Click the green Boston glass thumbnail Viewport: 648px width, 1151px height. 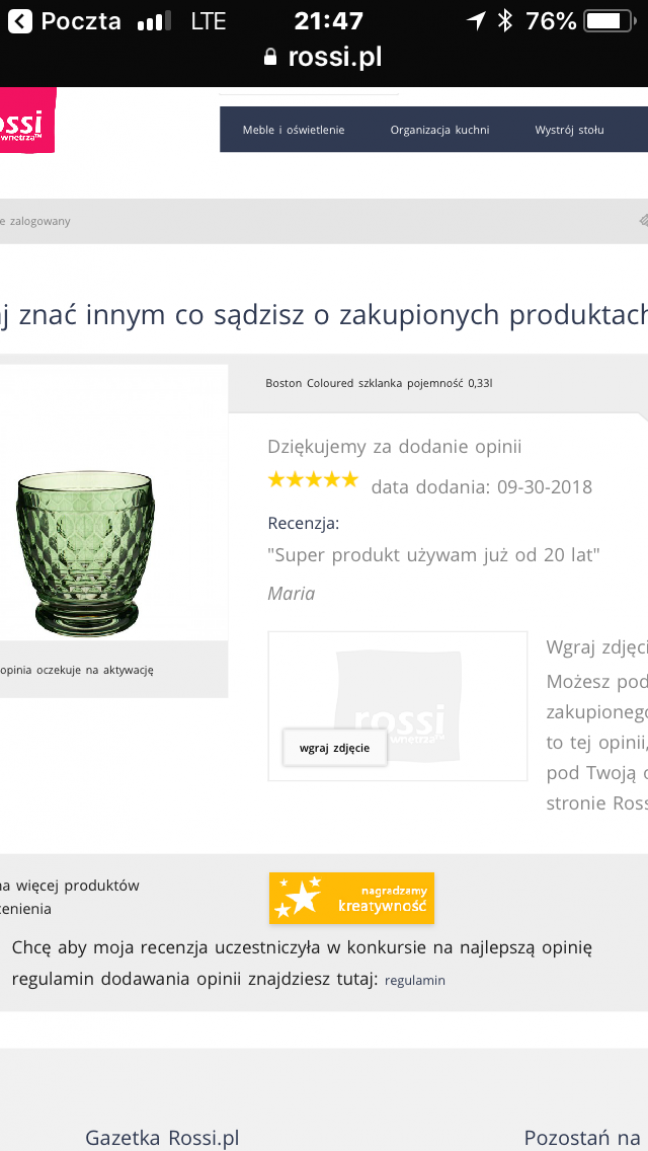tap(86, 552)
